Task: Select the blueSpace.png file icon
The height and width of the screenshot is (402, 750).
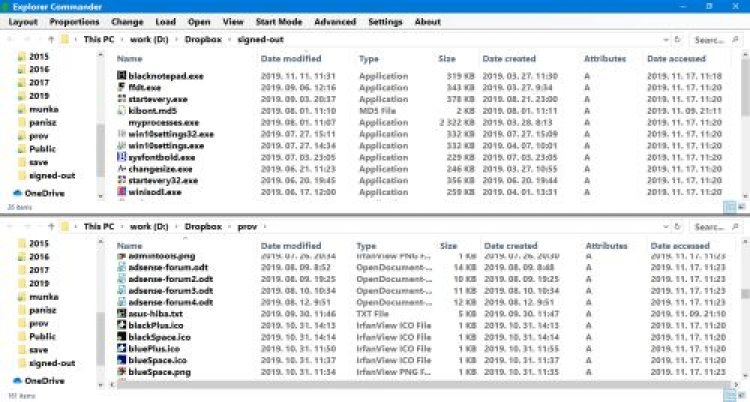Action: (122, 372)
